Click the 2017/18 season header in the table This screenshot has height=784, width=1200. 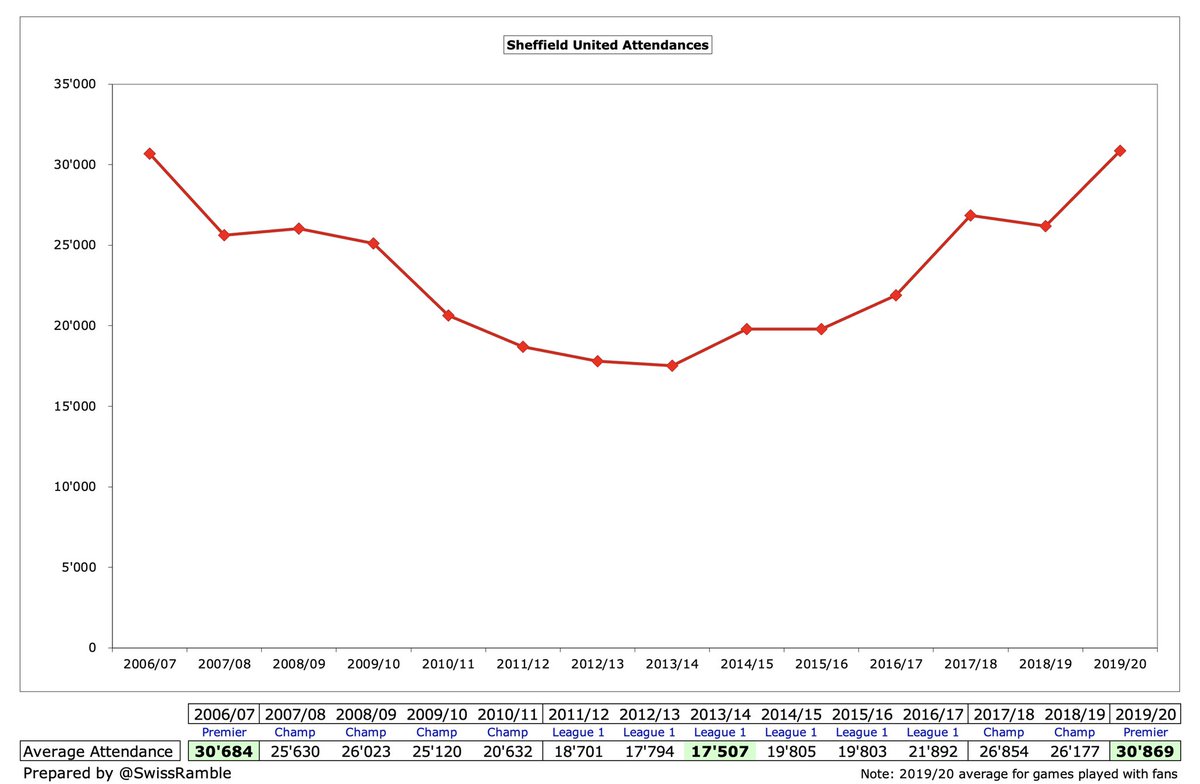coord(1004,714)
